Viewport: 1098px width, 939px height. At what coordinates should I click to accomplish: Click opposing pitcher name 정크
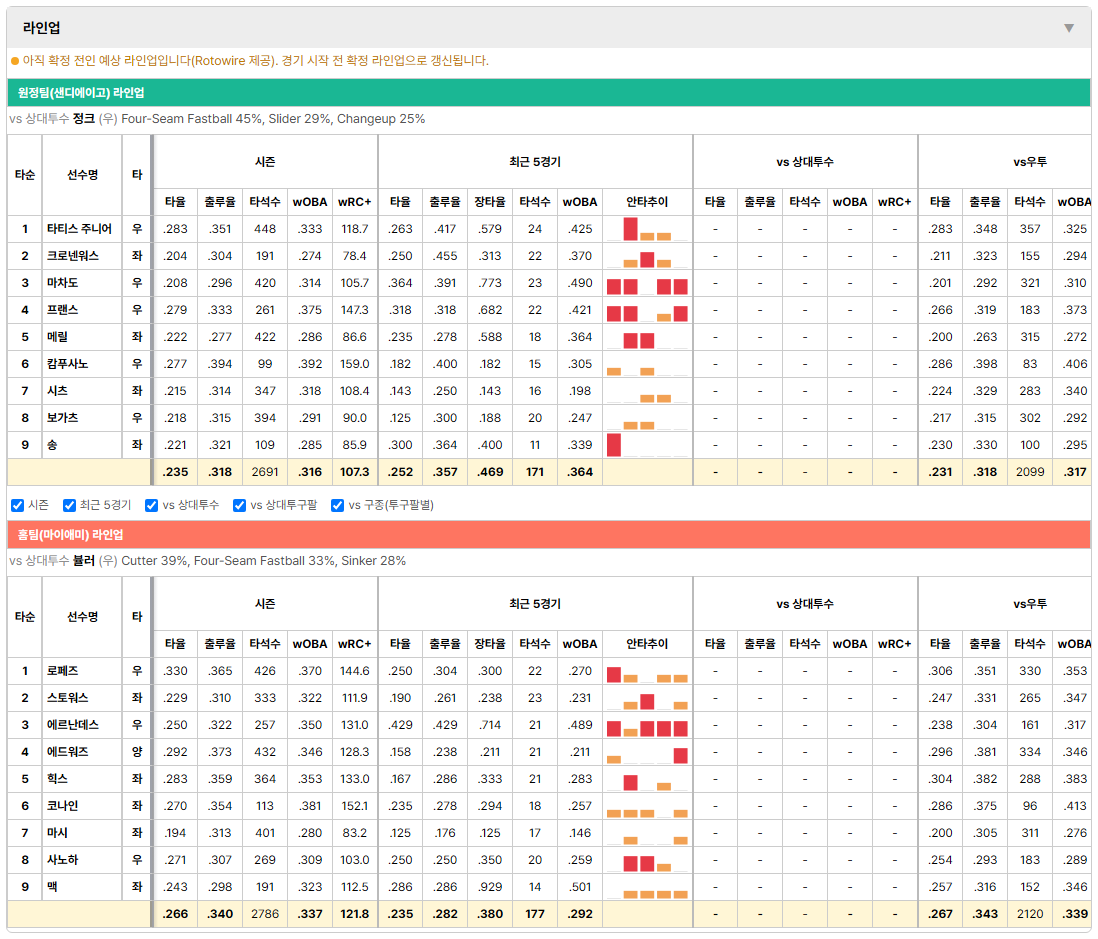[84, 119]
